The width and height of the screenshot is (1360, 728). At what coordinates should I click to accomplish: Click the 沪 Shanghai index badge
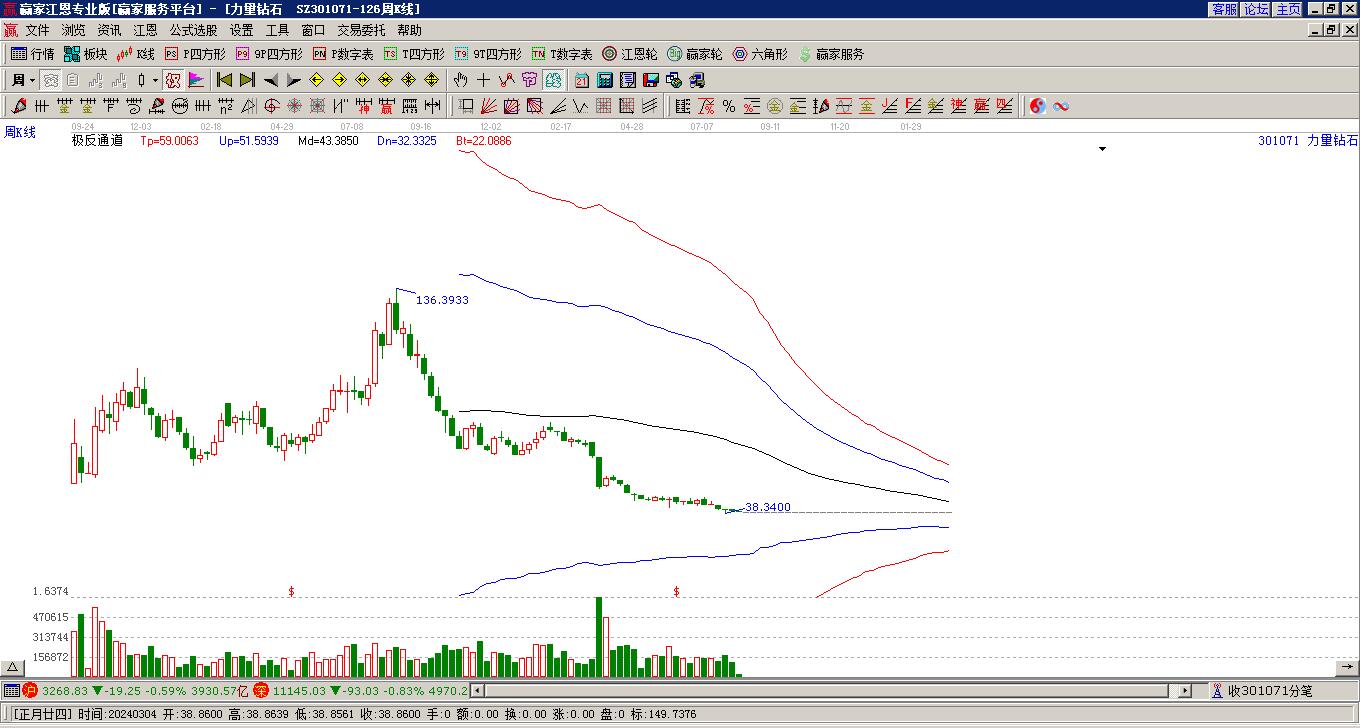click(30, 690)
